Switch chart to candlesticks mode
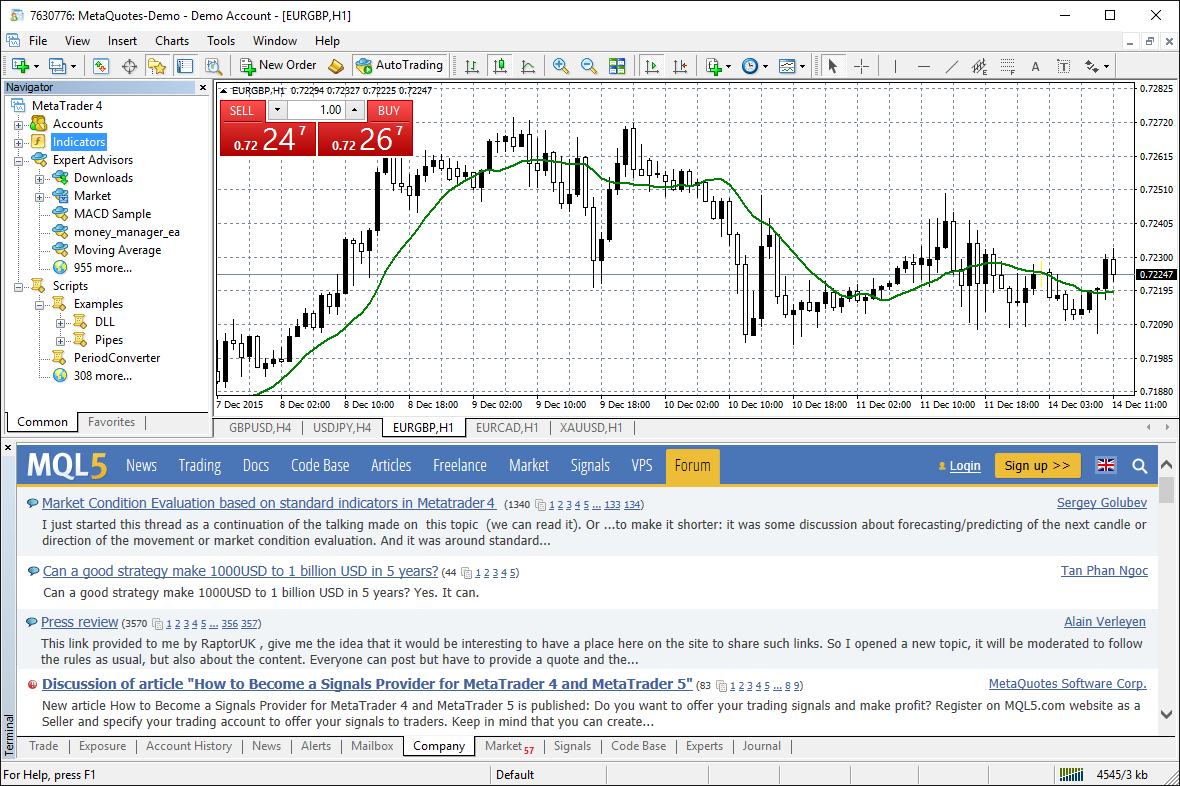1180x786 pixels. coord(499,66)
